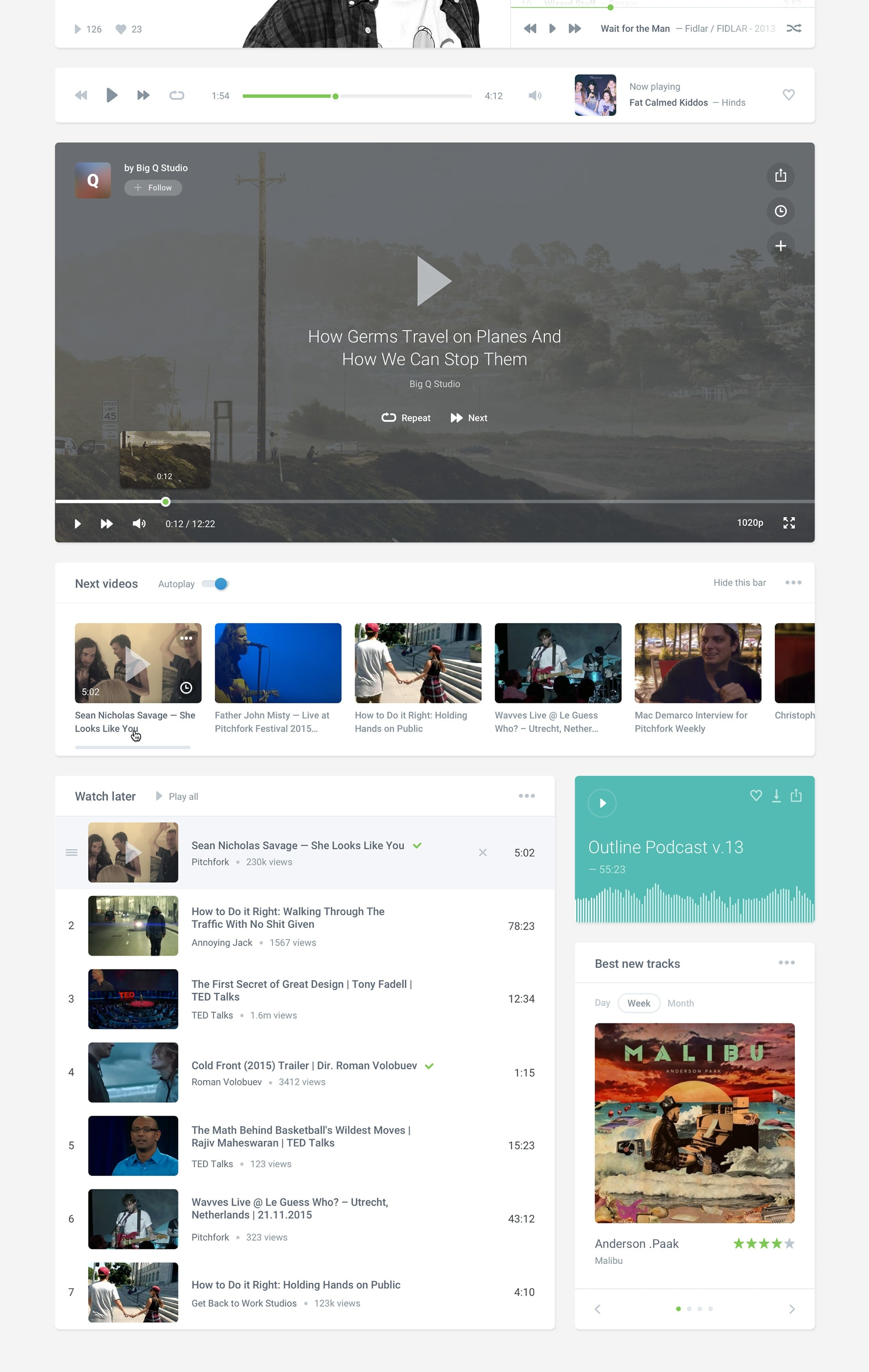Switch Best new tracks to Month
The height and width of the screenshot is (1372, 869).
[681, 1003]
